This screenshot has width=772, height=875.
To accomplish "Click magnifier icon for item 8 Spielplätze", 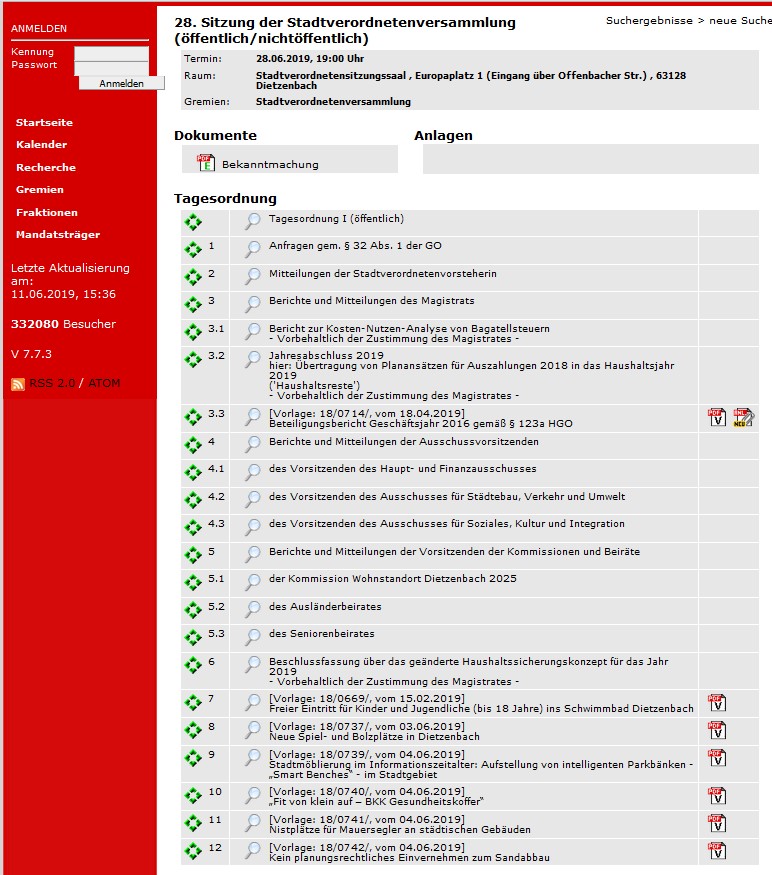I will [x=253, y=731].
